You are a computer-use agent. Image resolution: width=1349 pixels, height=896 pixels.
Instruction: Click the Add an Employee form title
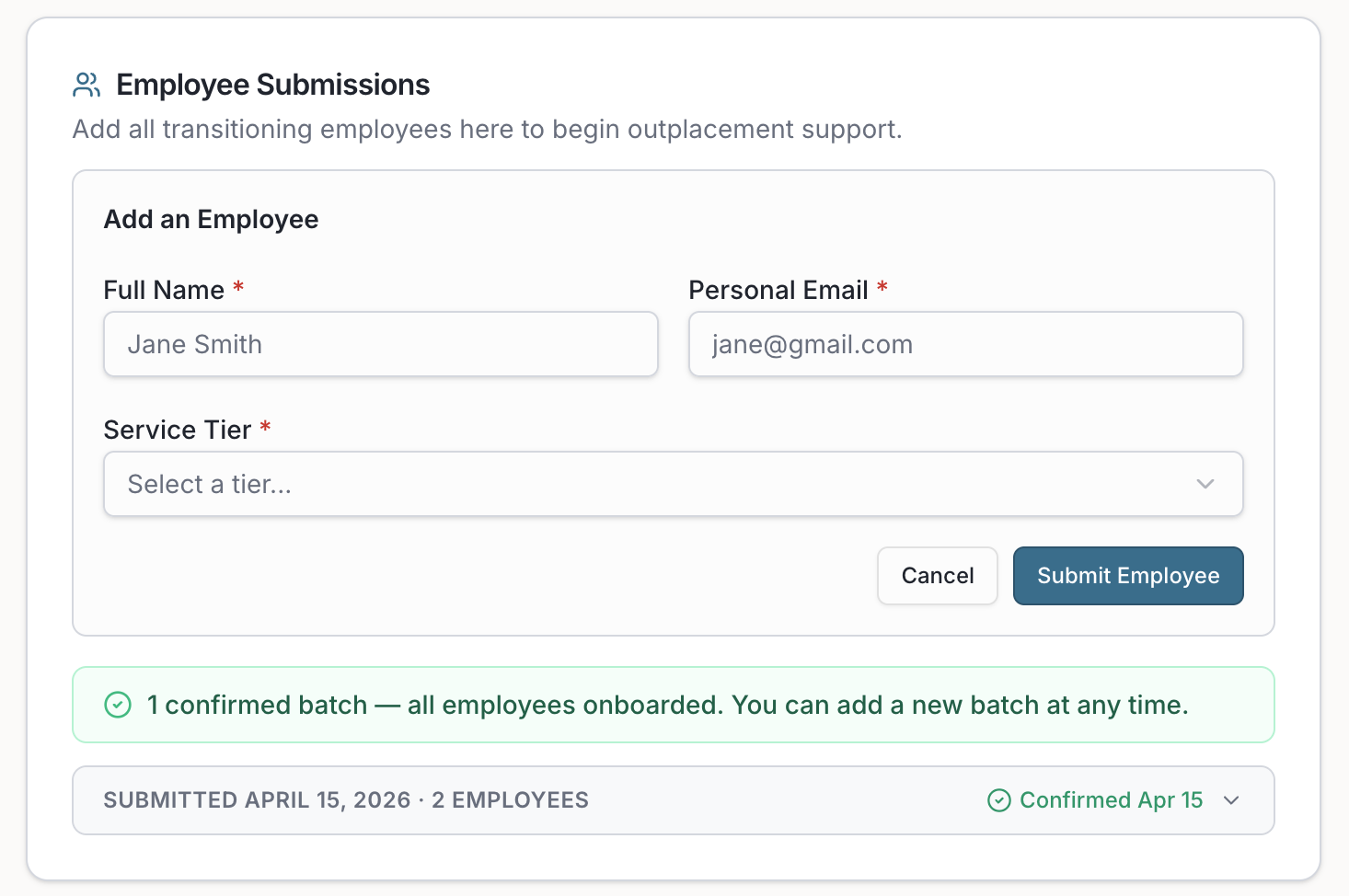[211, 220]
